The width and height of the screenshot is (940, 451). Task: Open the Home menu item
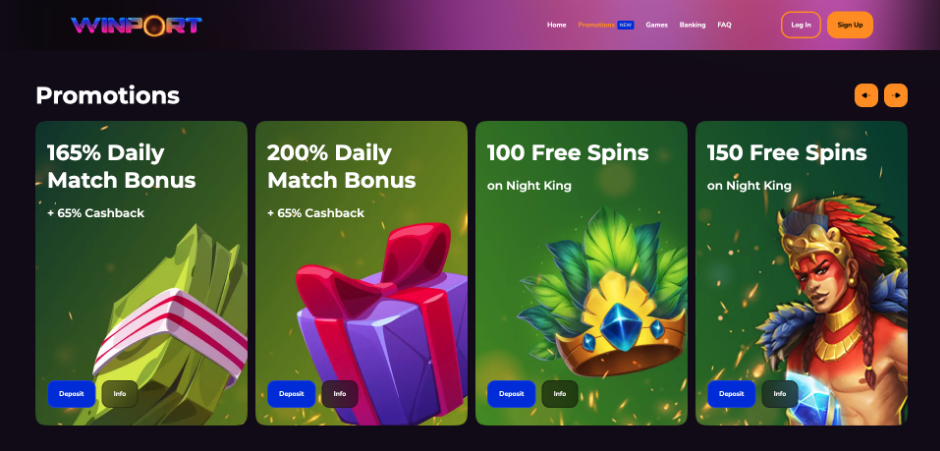556,25
